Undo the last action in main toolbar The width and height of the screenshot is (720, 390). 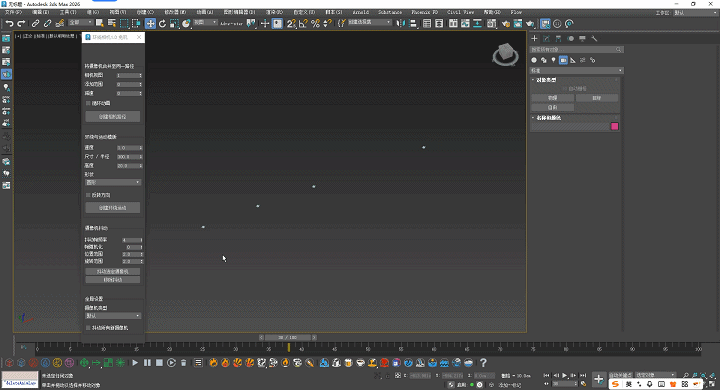9,23
